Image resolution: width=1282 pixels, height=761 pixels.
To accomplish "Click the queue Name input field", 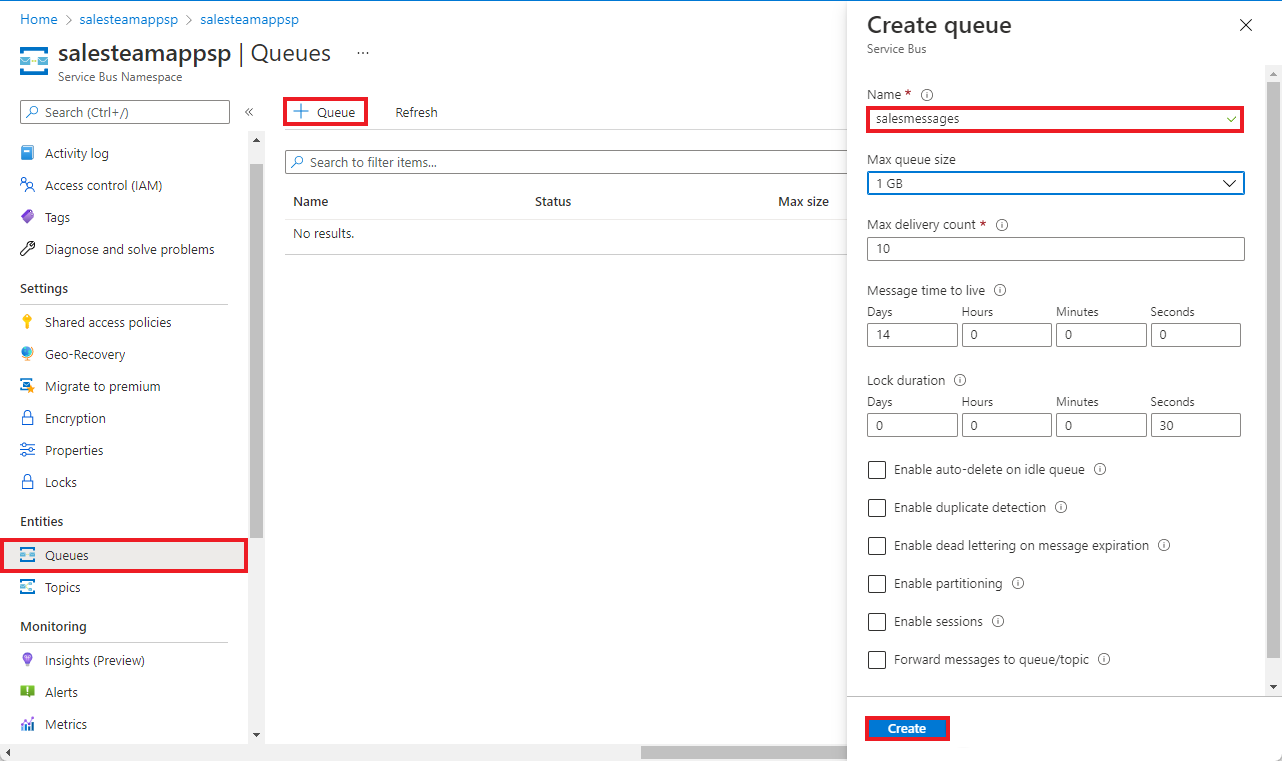I will (x=1055, y=118).
